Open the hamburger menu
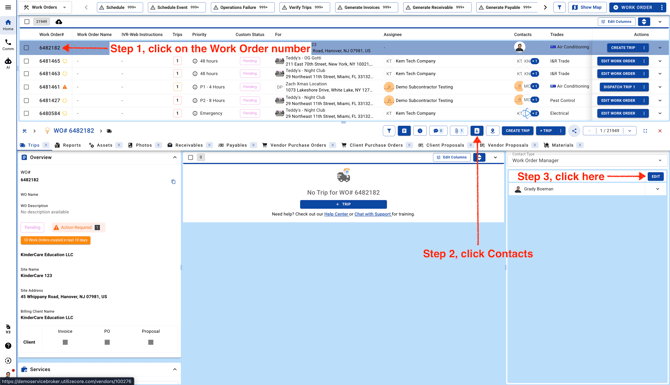Screen dimensions: 670x385 (8, 7)
